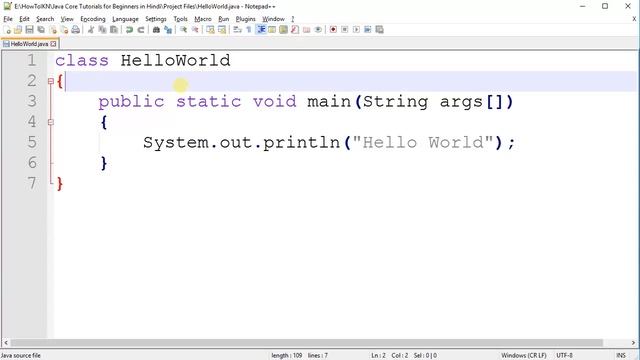Screen dimensions: 640x360
Task: Toggle INS insert mode in status bar
Action: (x=621, y=356)
